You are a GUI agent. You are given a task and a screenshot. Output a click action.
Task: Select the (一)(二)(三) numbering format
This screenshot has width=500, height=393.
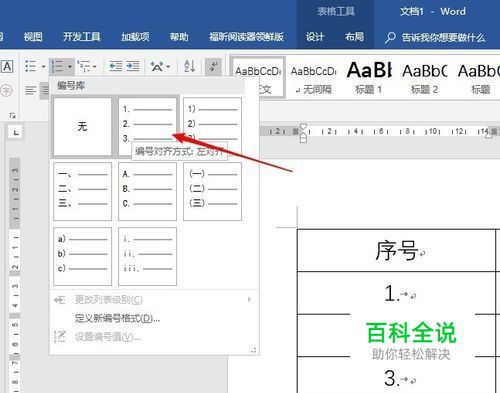tap(212, 191)
